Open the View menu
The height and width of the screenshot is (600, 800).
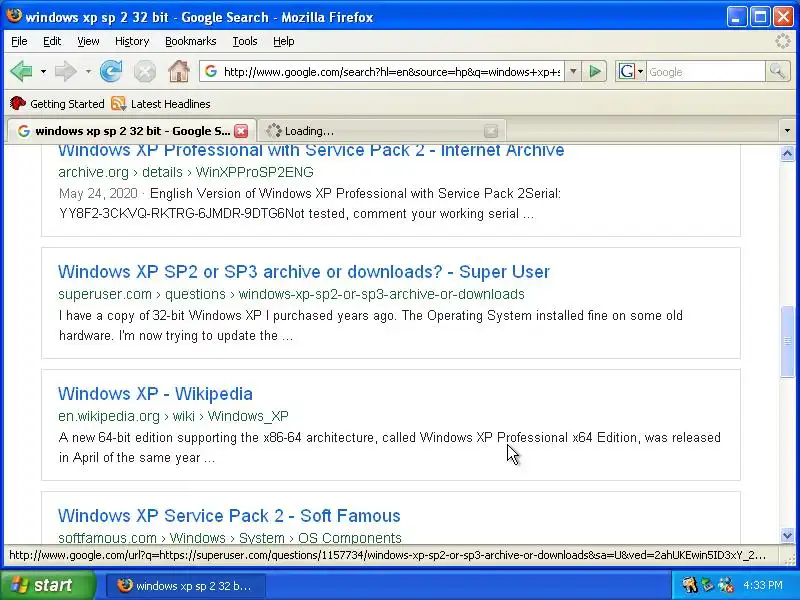[88, 41]
